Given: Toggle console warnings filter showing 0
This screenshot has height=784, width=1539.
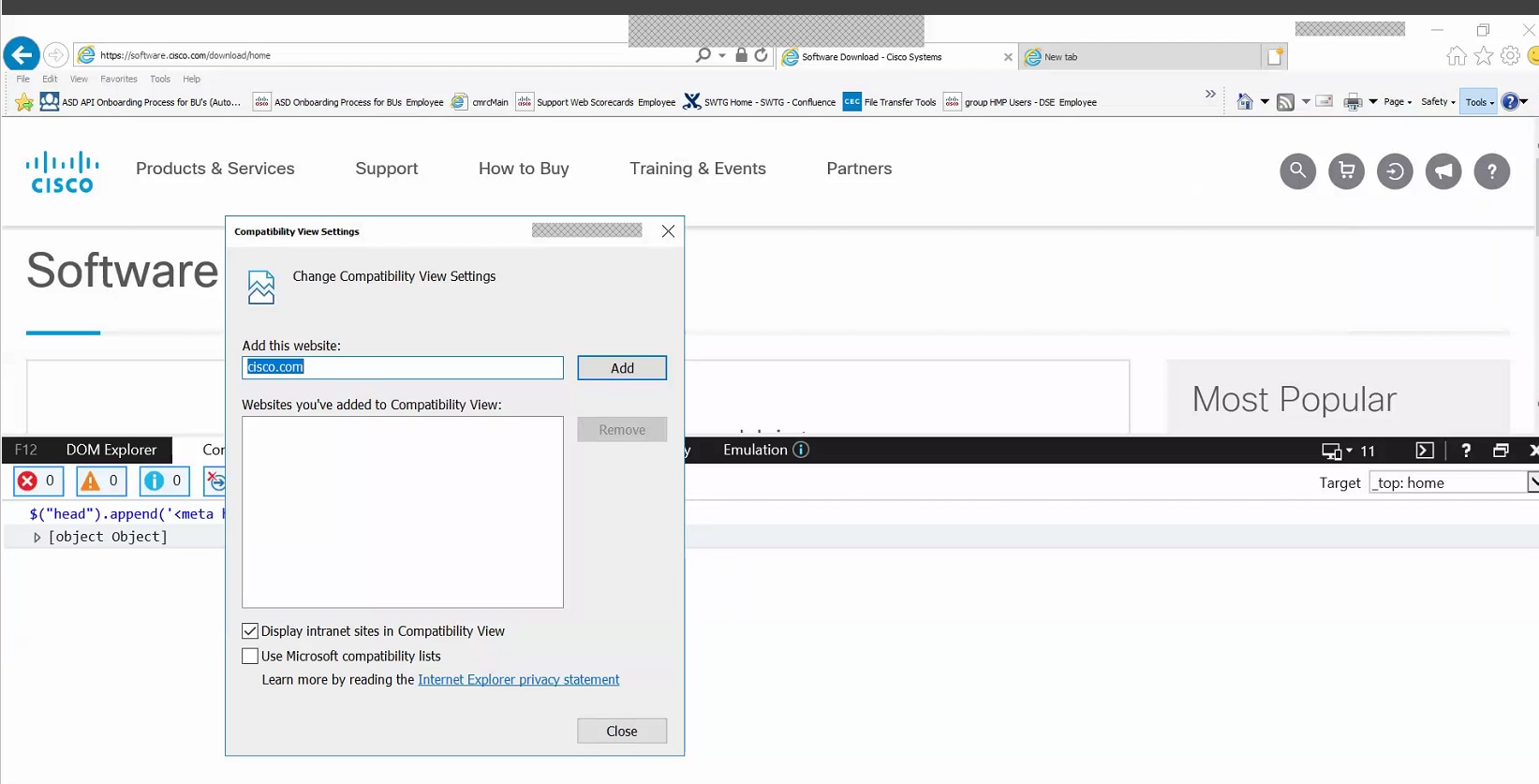Looking at the screenshot, I should coord(101,481).
